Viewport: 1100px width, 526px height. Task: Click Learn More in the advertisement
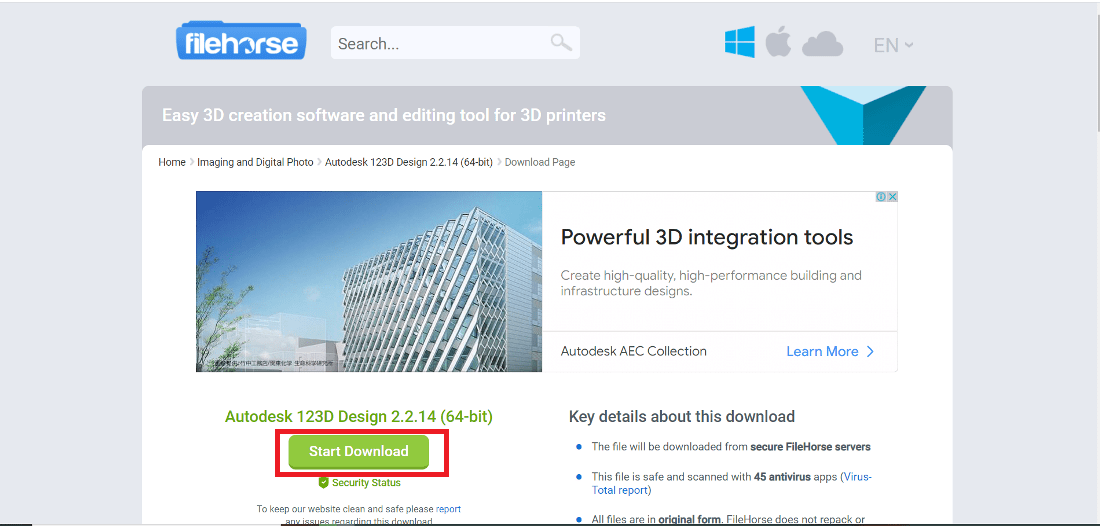click(x=830, y=351)
